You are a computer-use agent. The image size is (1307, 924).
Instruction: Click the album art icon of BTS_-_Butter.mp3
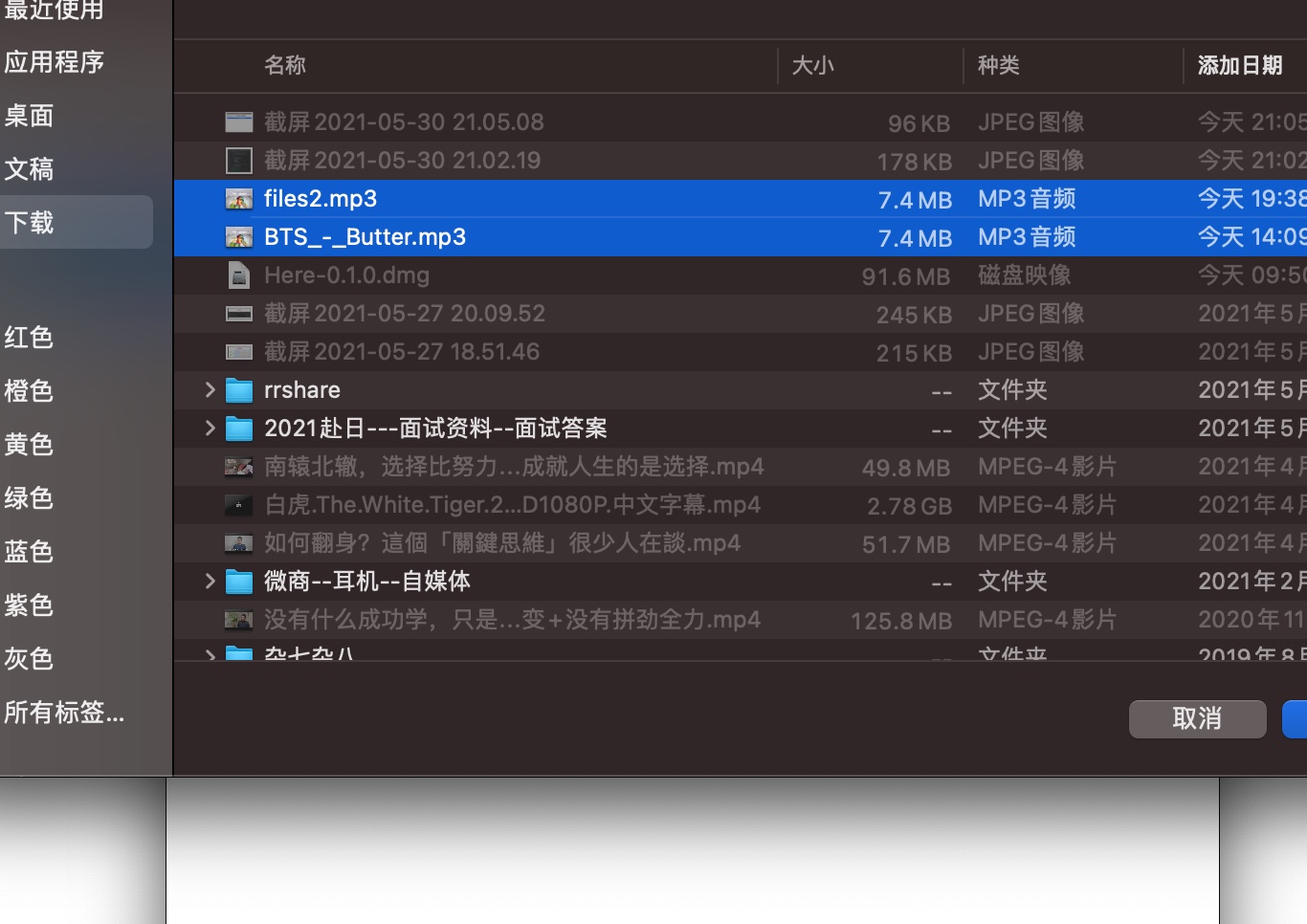[238, 237]
